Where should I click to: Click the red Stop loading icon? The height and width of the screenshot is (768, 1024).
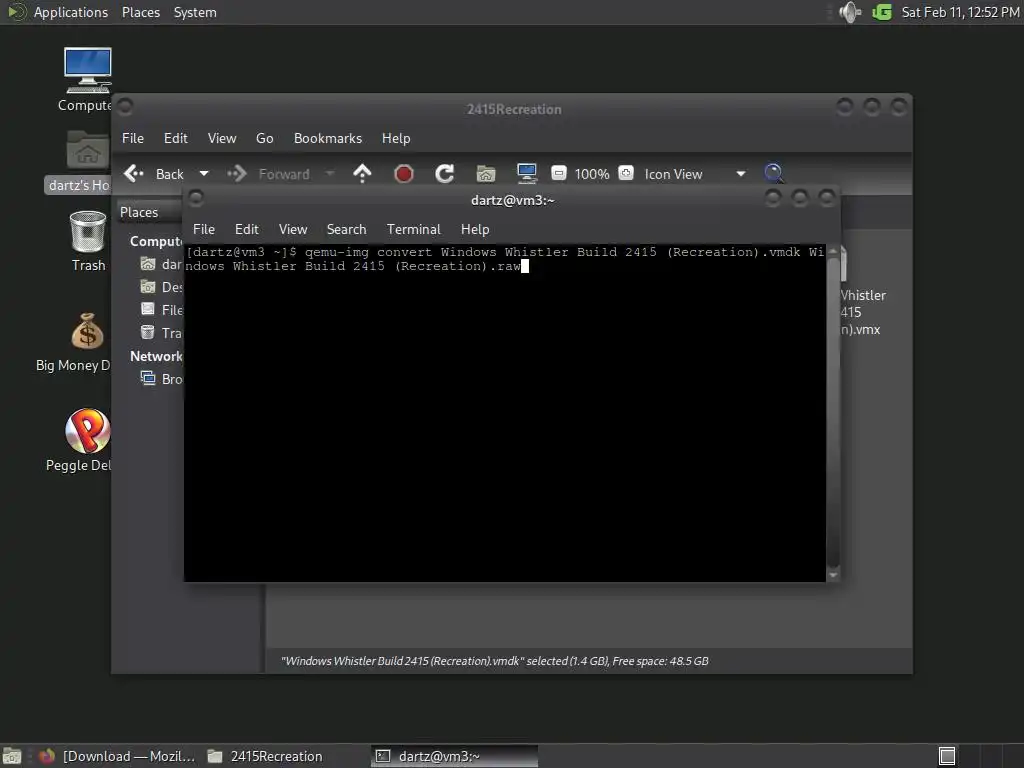[x=404, y=174]
